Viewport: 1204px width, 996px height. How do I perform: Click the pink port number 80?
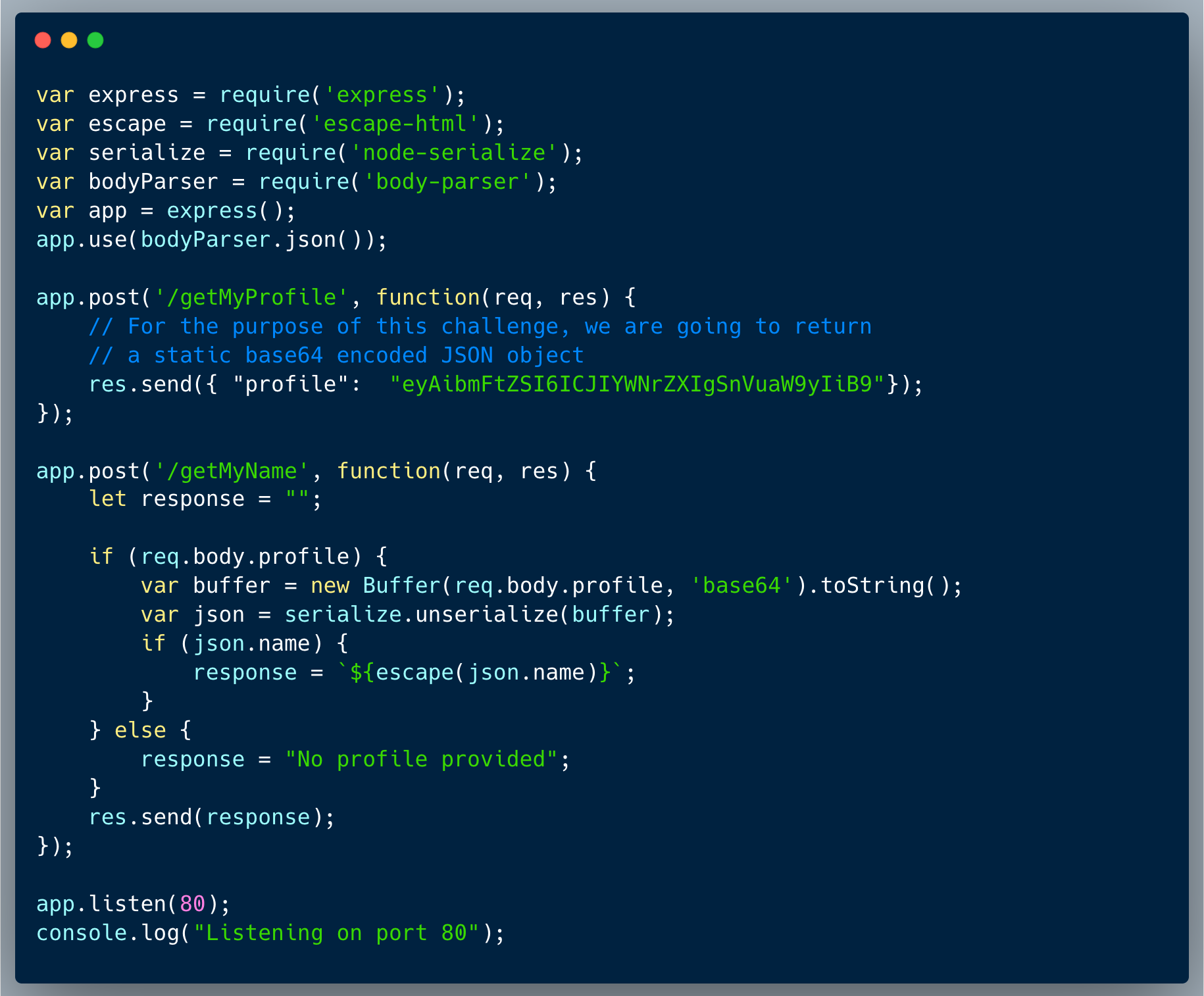(192, 905)
